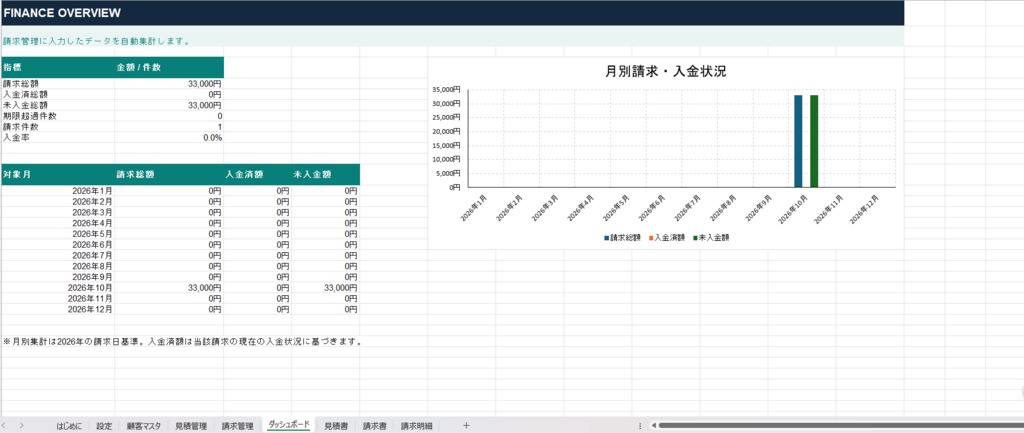Add a new sheet with plus icon

[466, 425]
